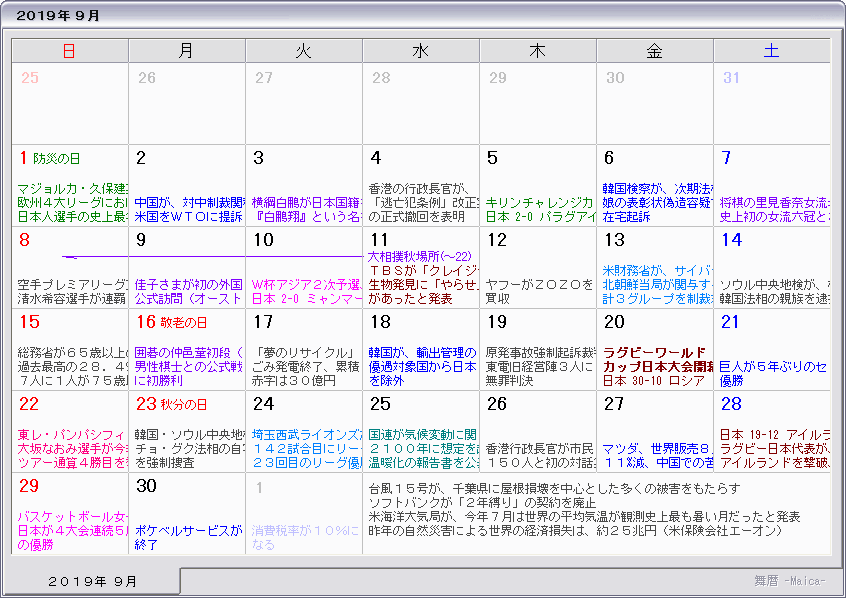Viewport: 846px width, 598px height.
Task: Select September 12 ヤフー ZOZO cell
Action: coord(538,267)
